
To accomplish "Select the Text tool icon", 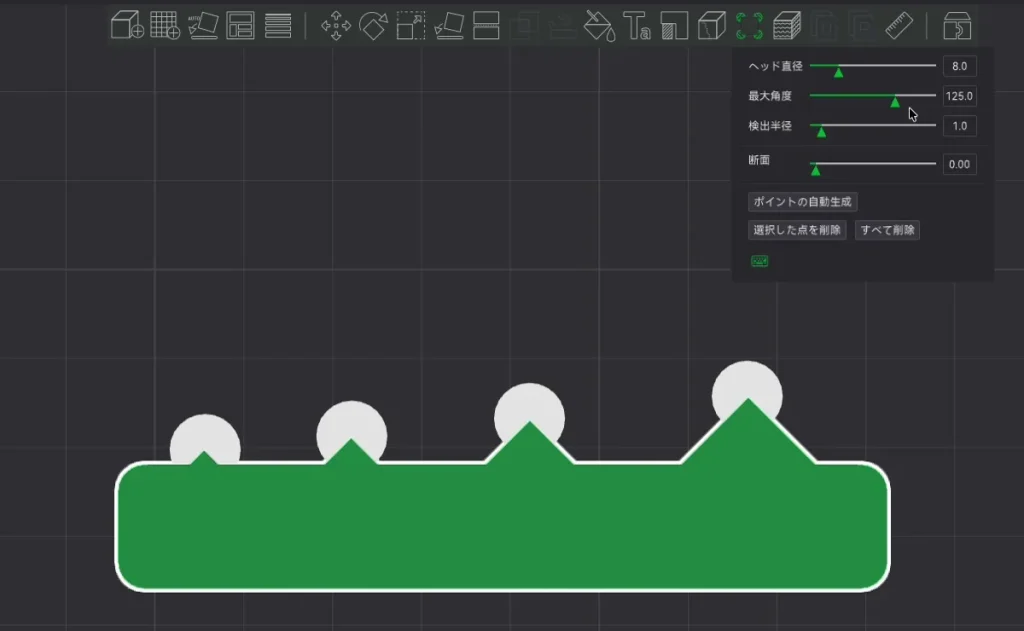I will click(x=637, y=26).
